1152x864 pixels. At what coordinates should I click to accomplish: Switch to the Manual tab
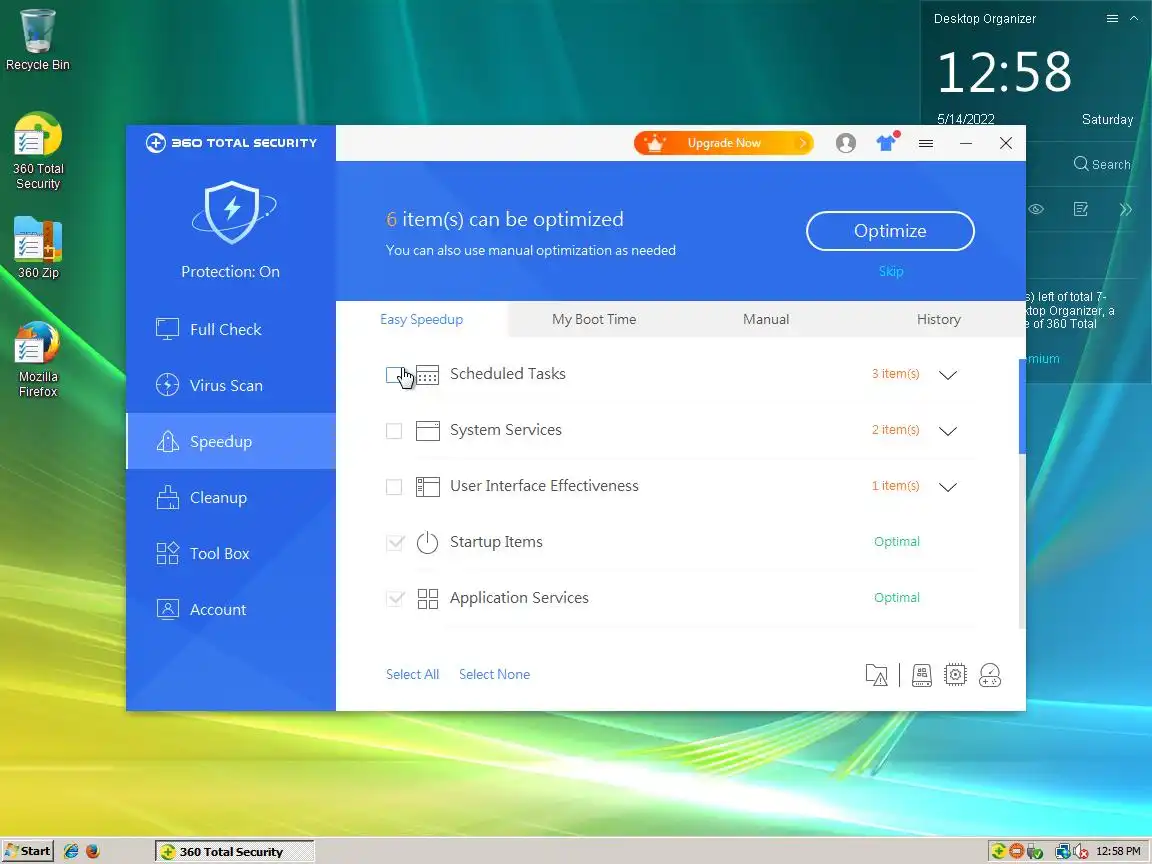(766, 319)
